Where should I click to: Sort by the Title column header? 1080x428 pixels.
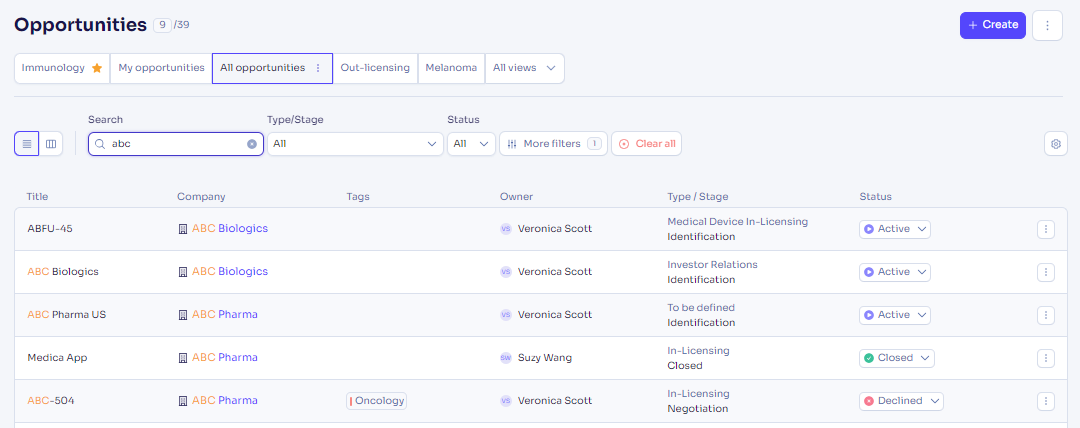point(37,196)
